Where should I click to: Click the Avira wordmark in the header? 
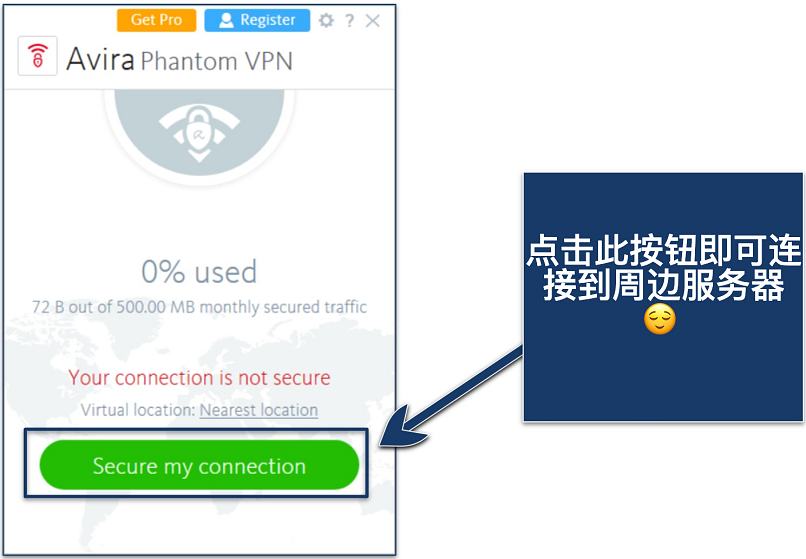pos(100,59)
